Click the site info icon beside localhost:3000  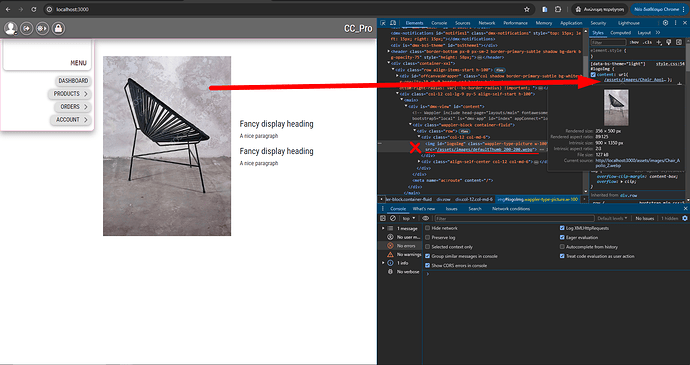click(x=50, y=9)
